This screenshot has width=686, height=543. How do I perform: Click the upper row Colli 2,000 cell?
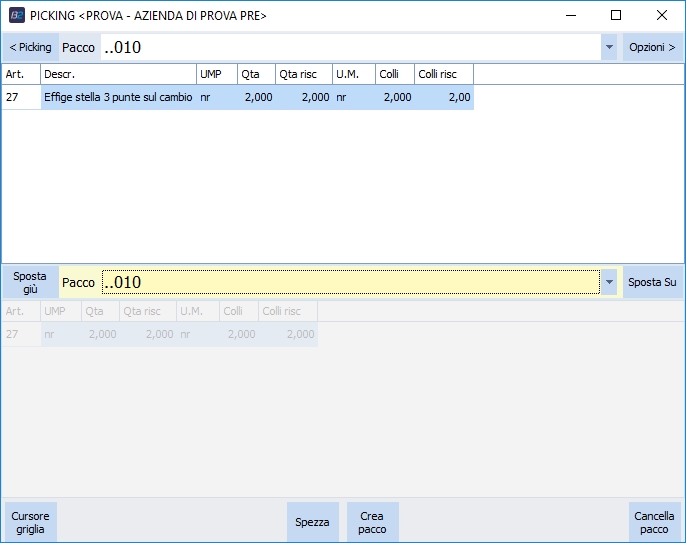[395, 97]
